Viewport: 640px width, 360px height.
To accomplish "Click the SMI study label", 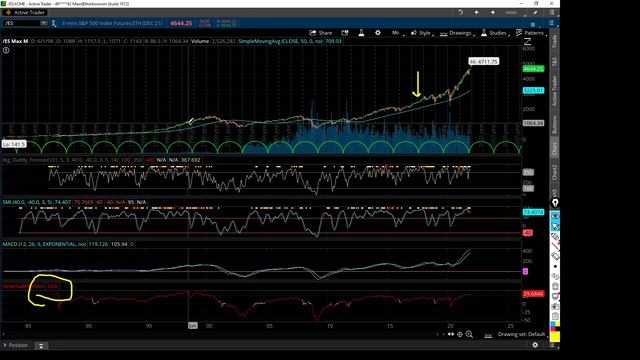I will 27,202.
